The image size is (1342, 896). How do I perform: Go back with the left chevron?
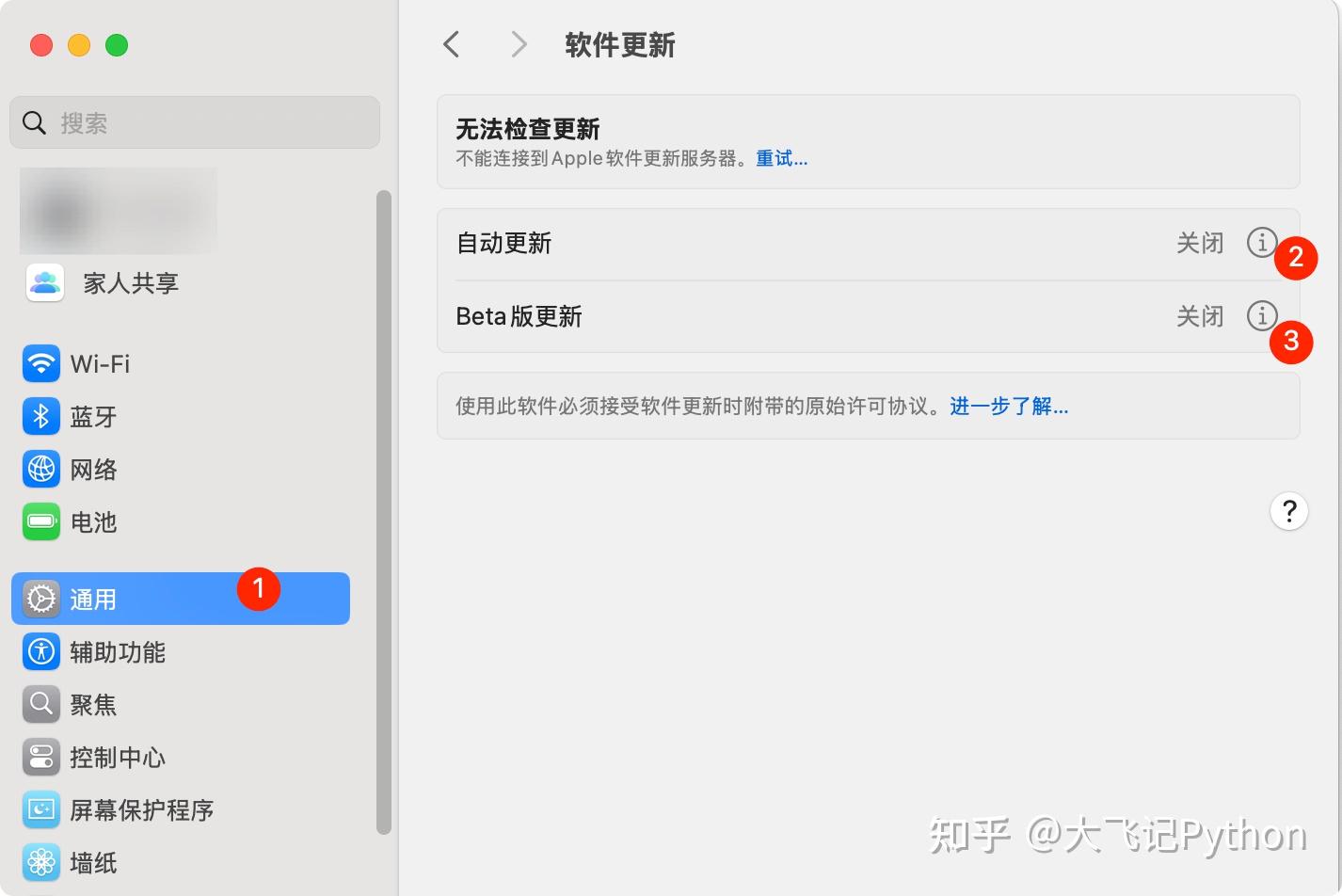click(452, 44)
